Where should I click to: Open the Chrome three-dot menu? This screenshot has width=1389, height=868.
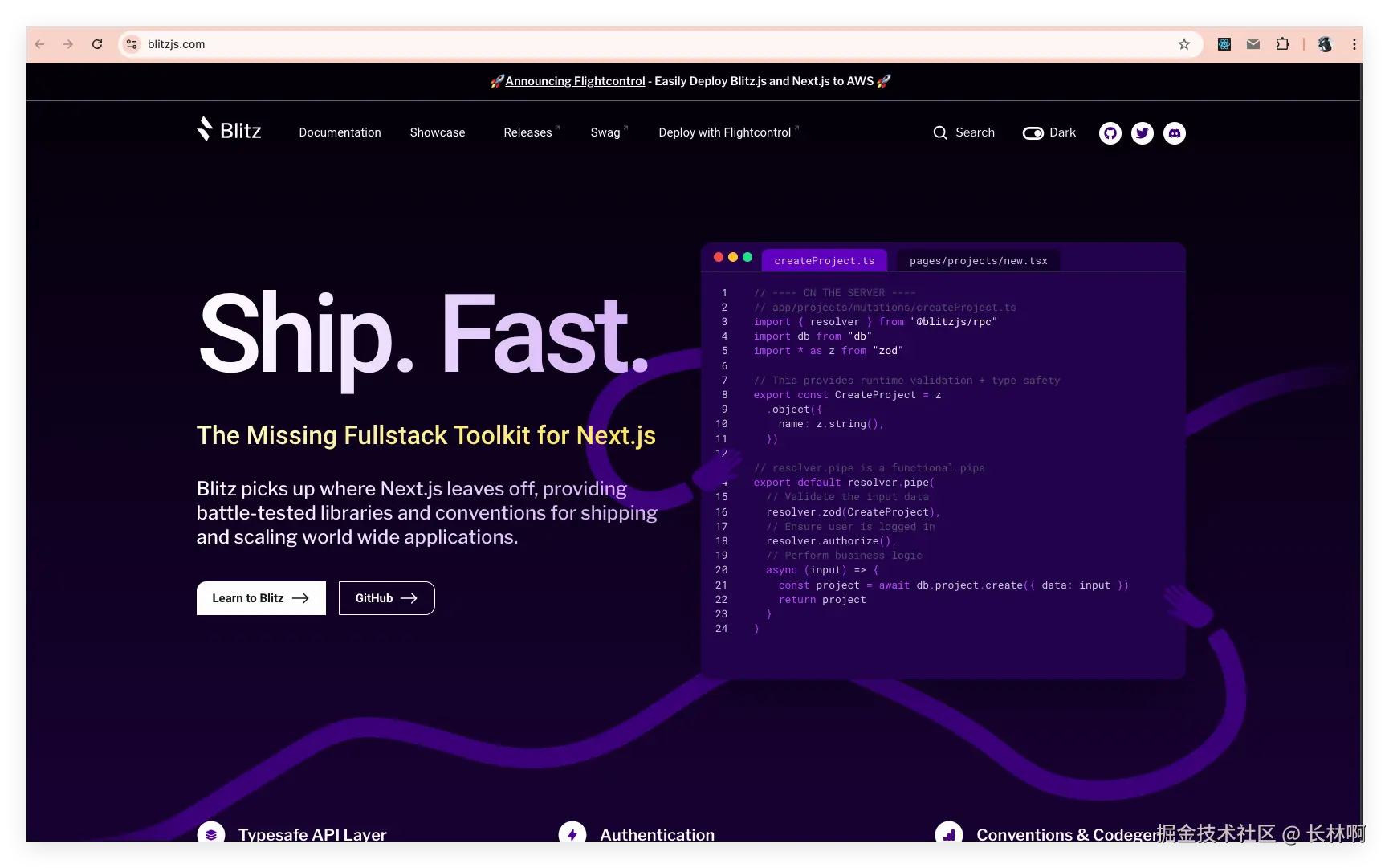(x=1354, y=44)
